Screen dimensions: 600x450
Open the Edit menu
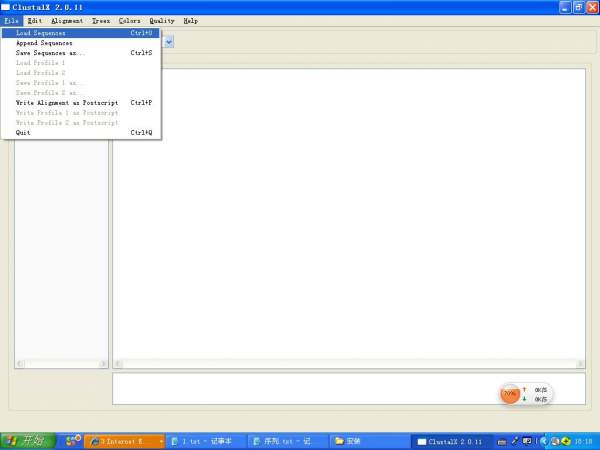tap(34, 21)
